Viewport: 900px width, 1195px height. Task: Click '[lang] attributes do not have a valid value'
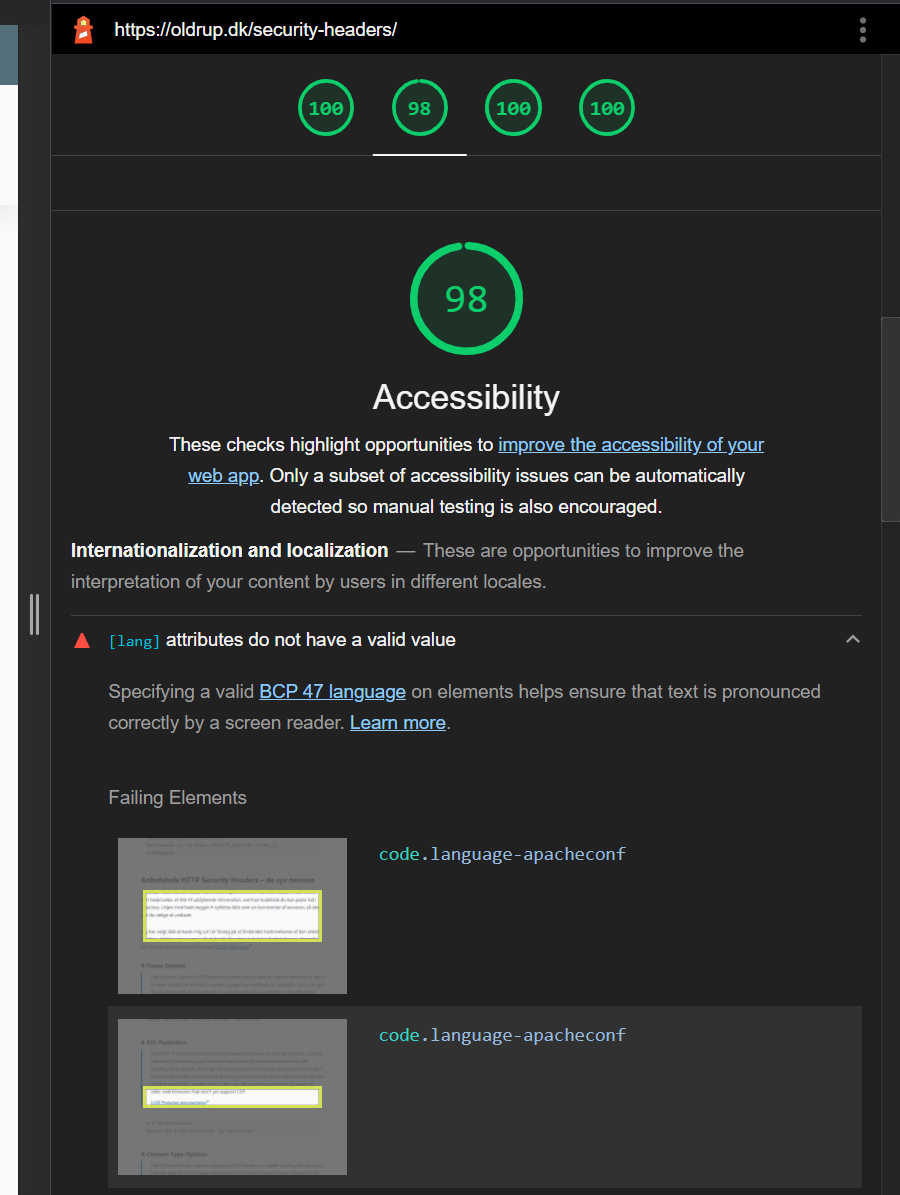coord(282,640)
